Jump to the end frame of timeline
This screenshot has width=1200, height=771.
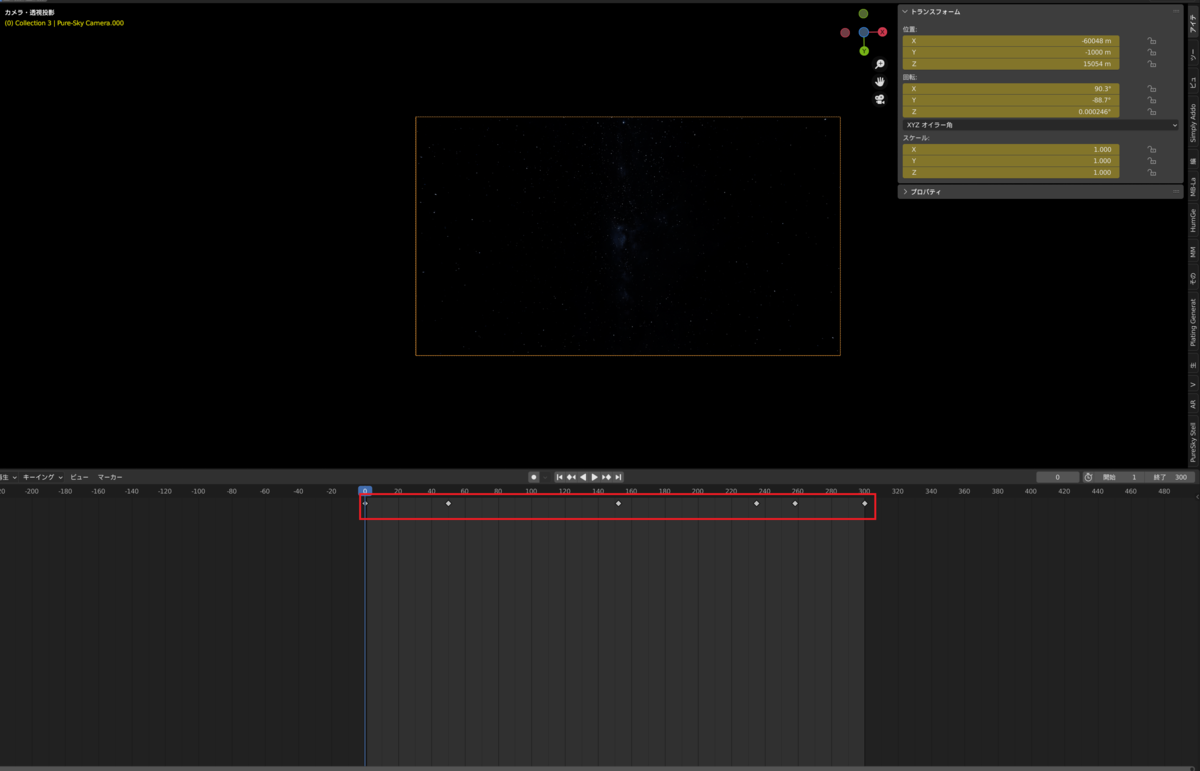click(x=619, y=477)
